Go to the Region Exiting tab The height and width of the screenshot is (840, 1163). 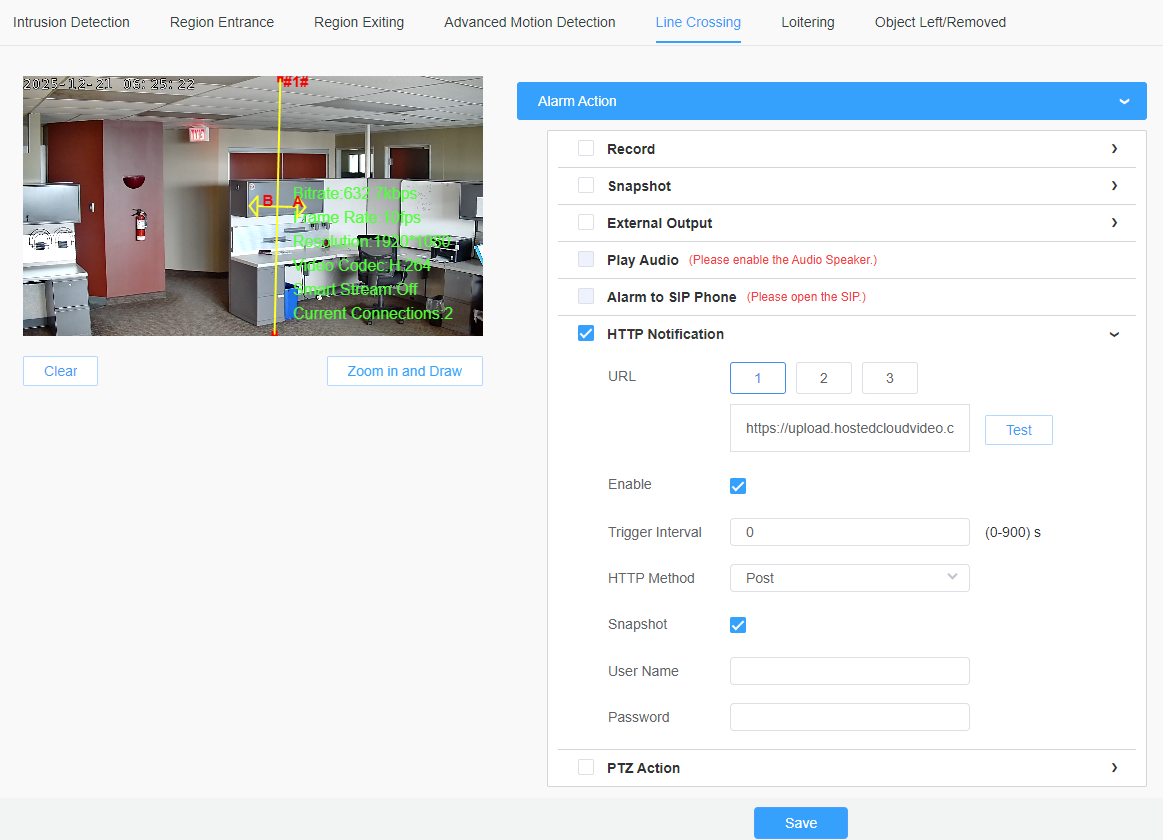pos(359,22)
